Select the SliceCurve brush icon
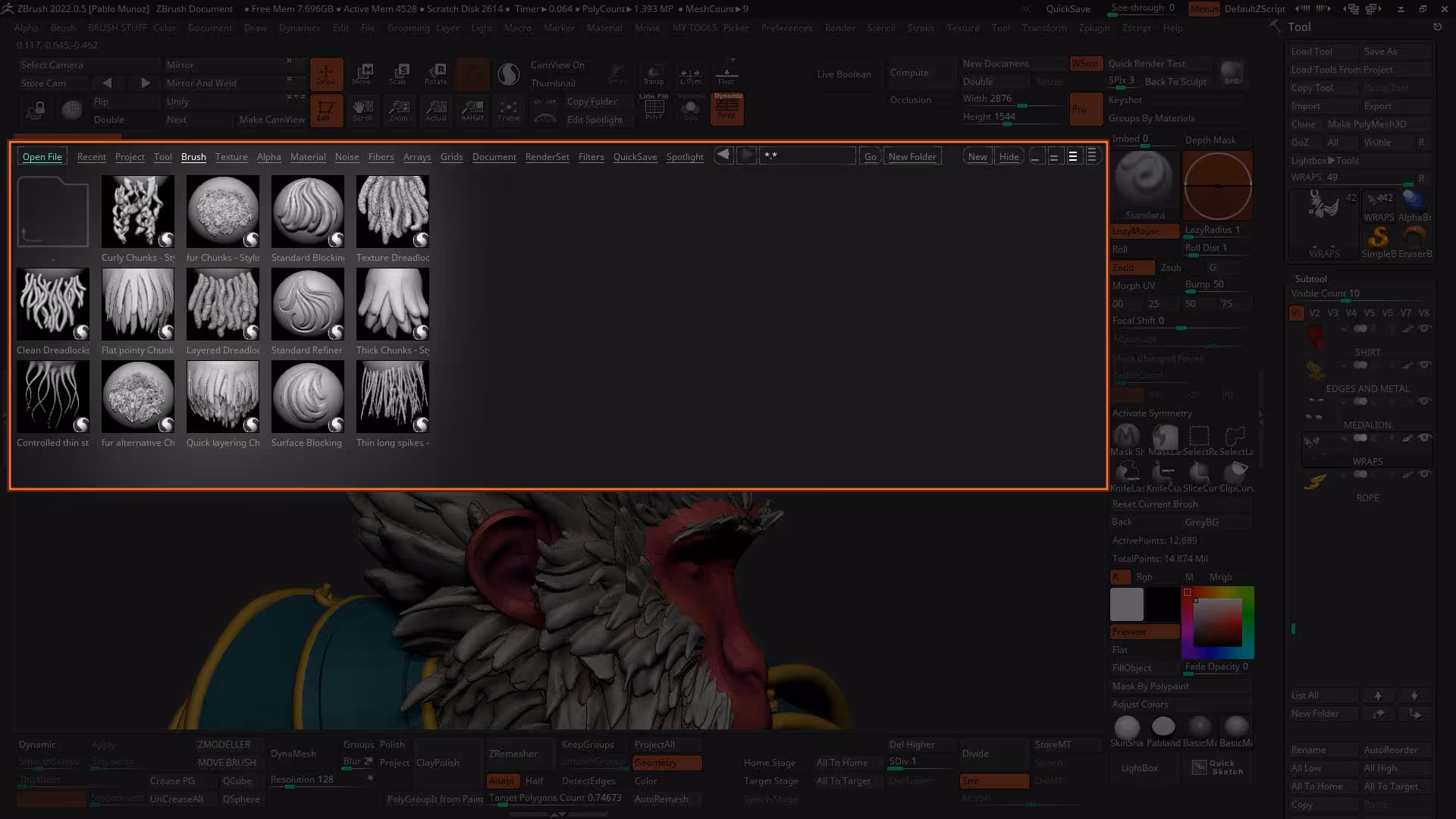 tap(1200, 476)
